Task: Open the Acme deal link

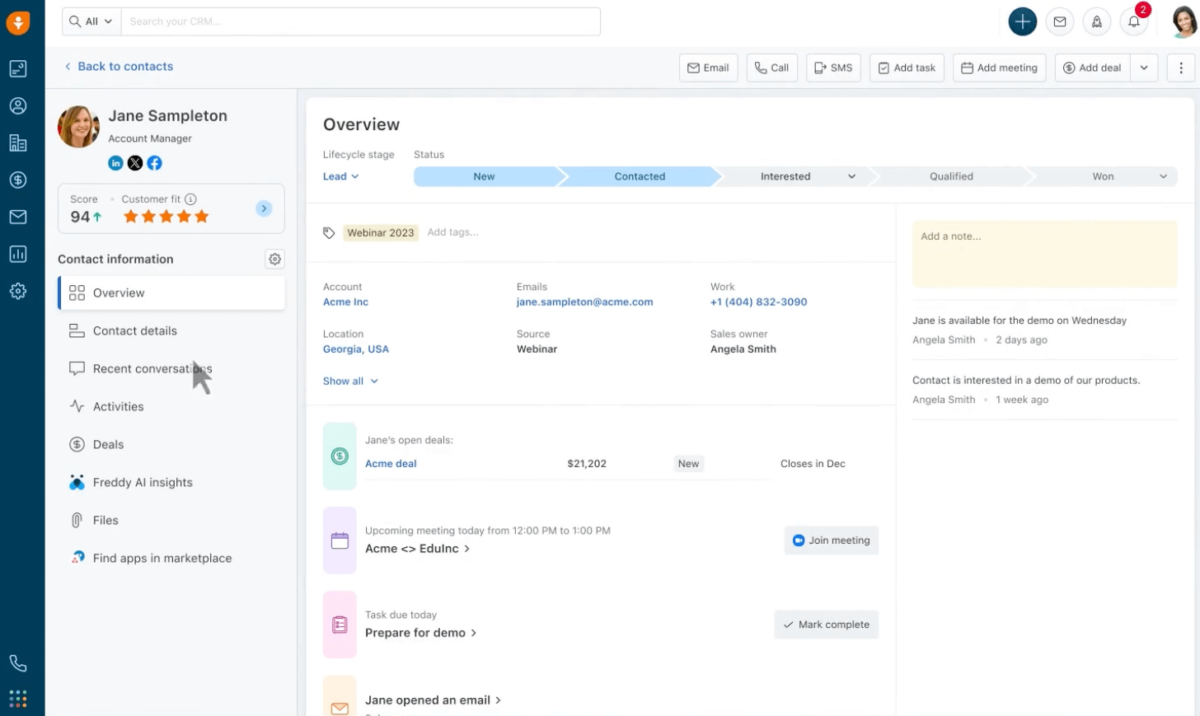Action: (x=390, y=463)
